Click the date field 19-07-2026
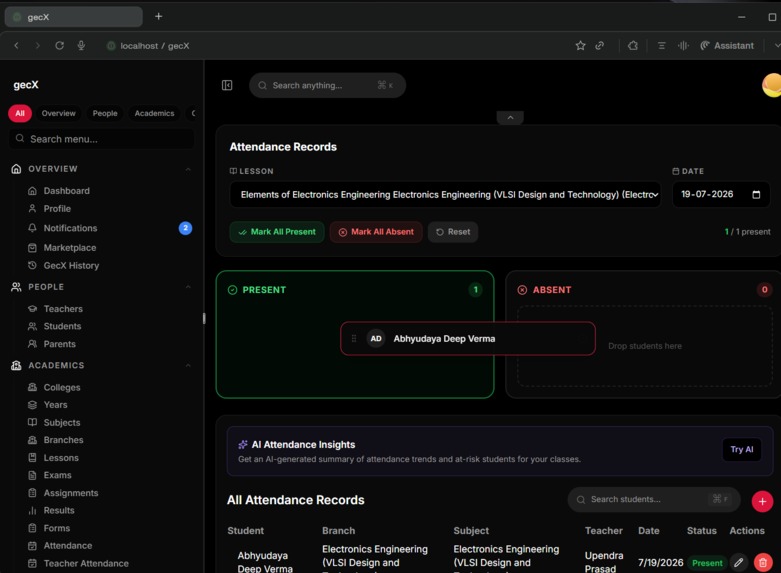Screen dimensions: 781x573 point(721,194)
